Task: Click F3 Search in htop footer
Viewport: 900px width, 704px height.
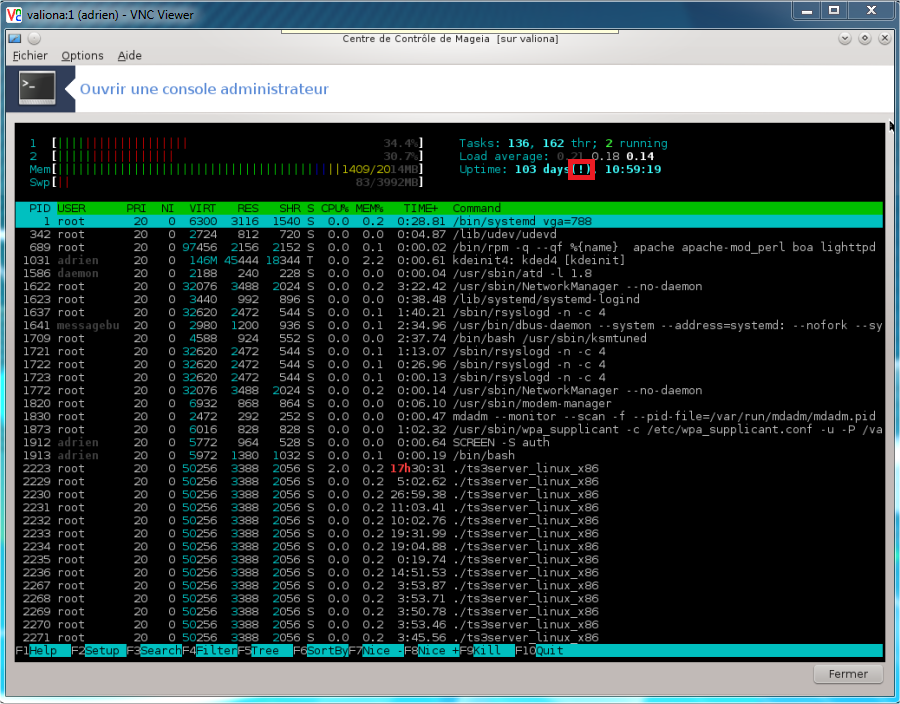Action: click(x=154, y=651)
